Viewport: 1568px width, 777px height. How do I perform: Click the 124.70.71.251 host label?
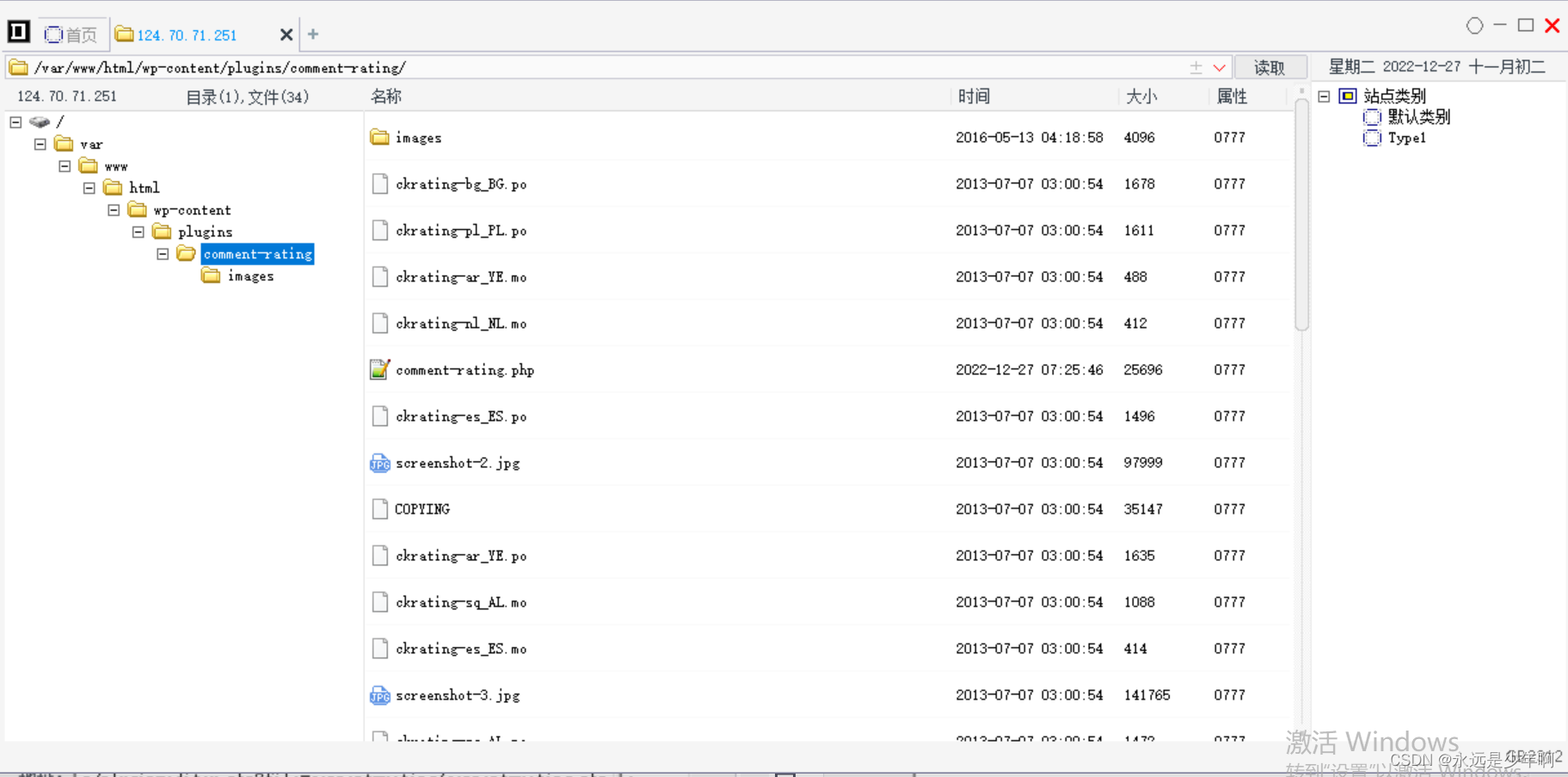(x=67, y=96)
